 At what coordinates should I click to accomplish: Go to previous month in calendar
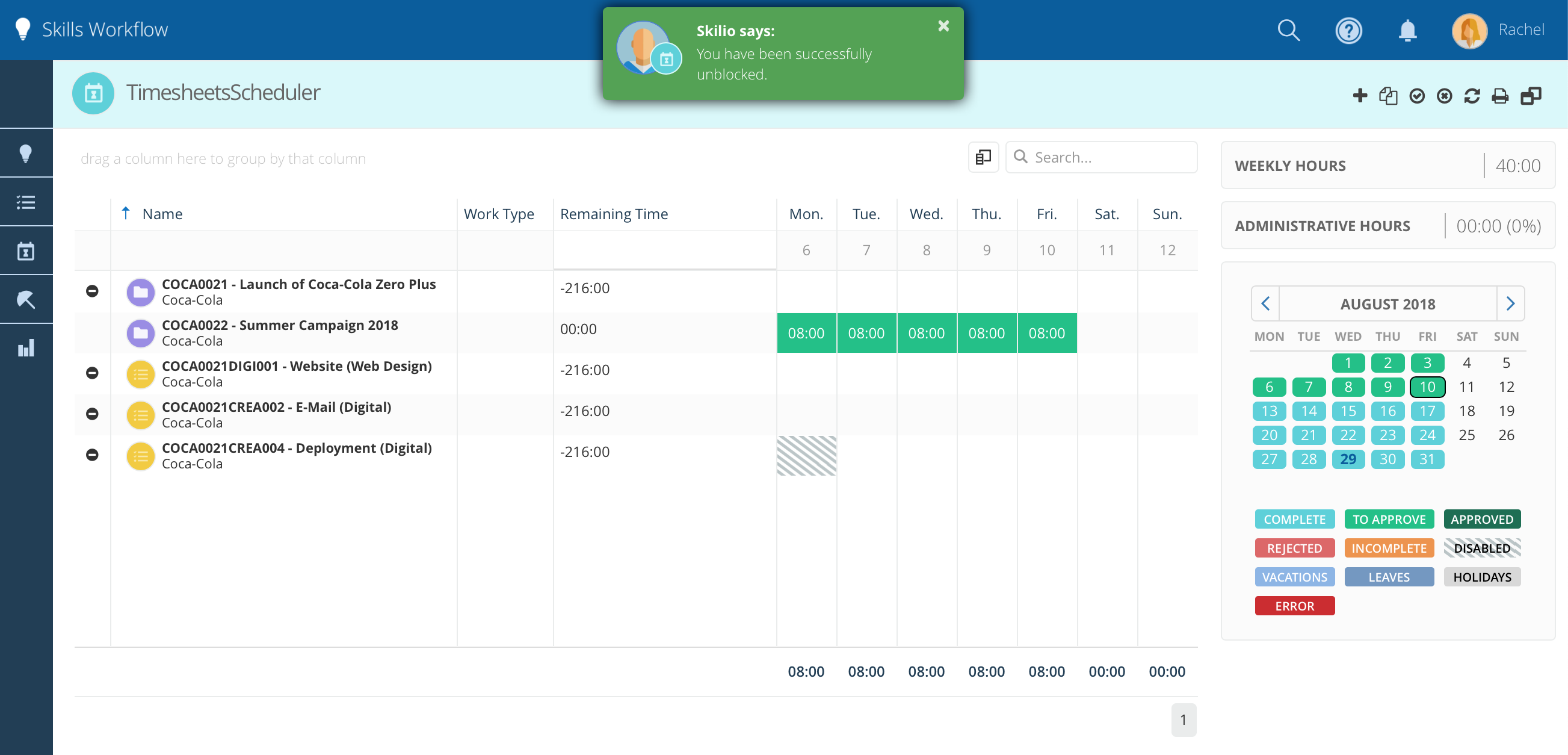1265,303
